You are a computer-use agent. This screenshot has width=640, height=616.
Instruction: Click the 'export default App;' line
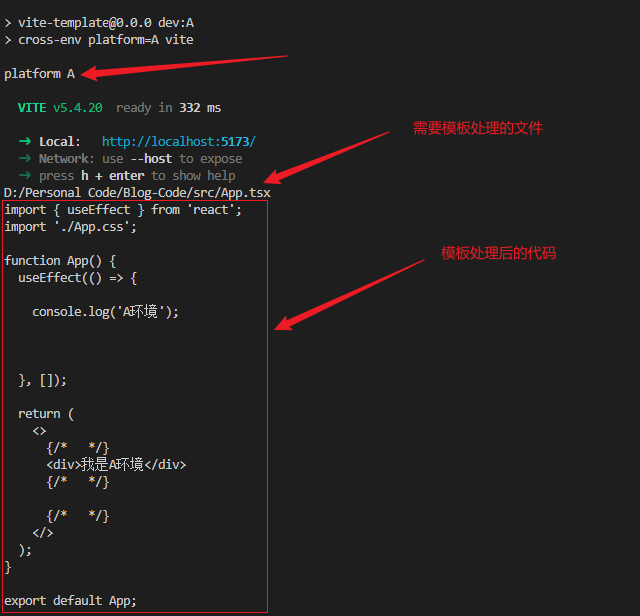70,600
